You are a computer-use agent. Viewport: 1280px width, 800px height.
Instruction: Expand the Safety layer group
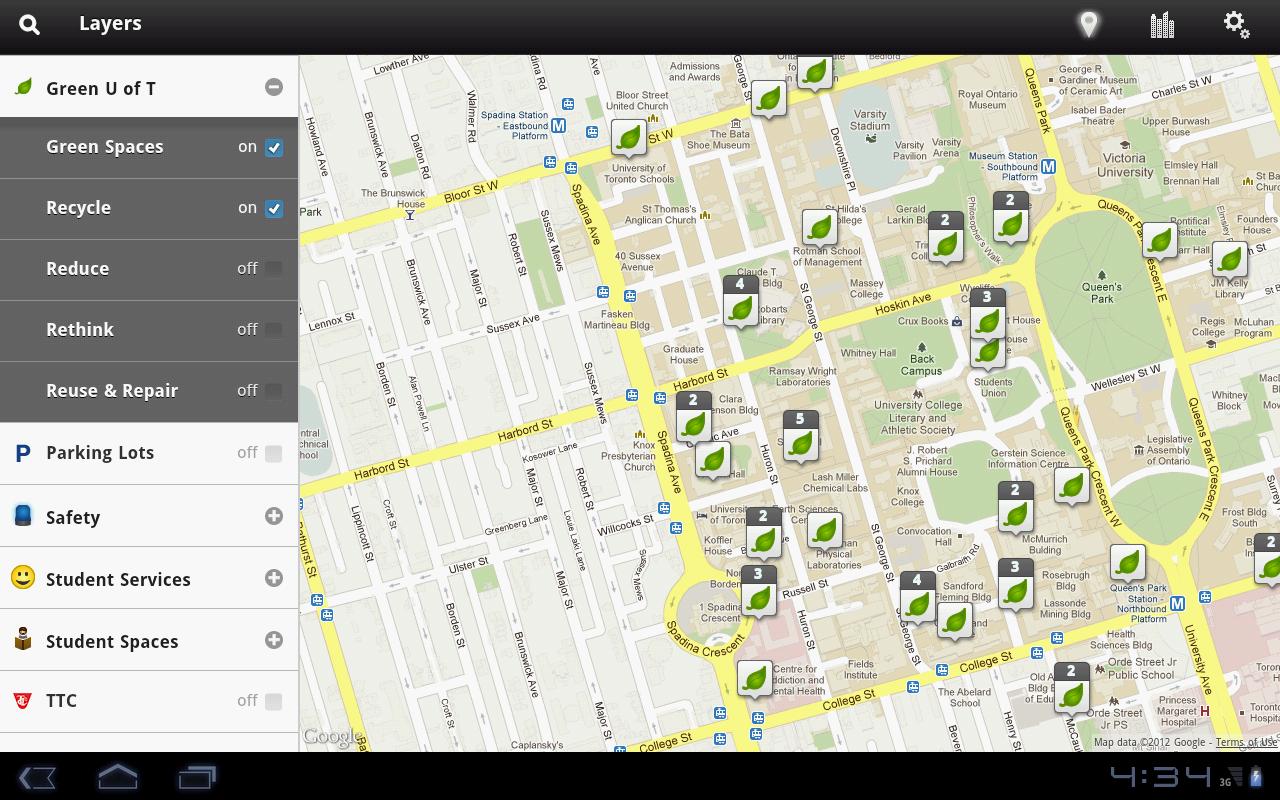tap(274, 516)
